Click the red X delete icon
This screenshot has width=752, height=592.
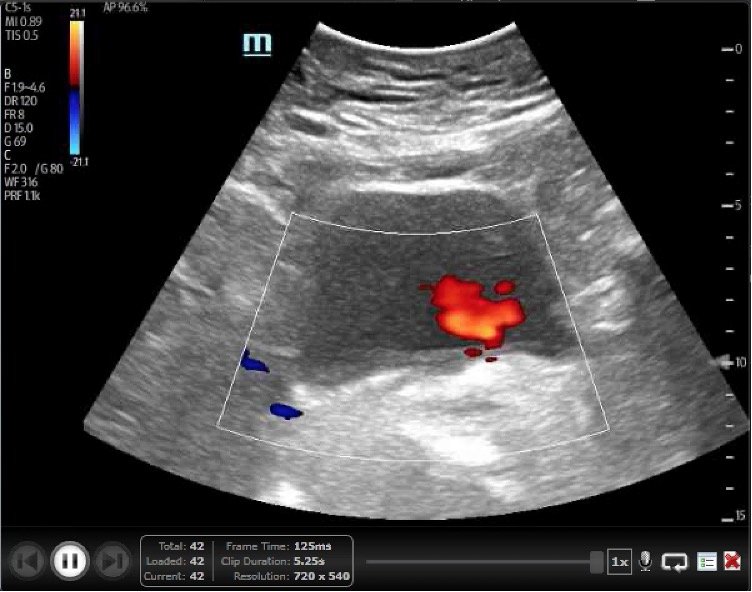(x=733, y=562)
